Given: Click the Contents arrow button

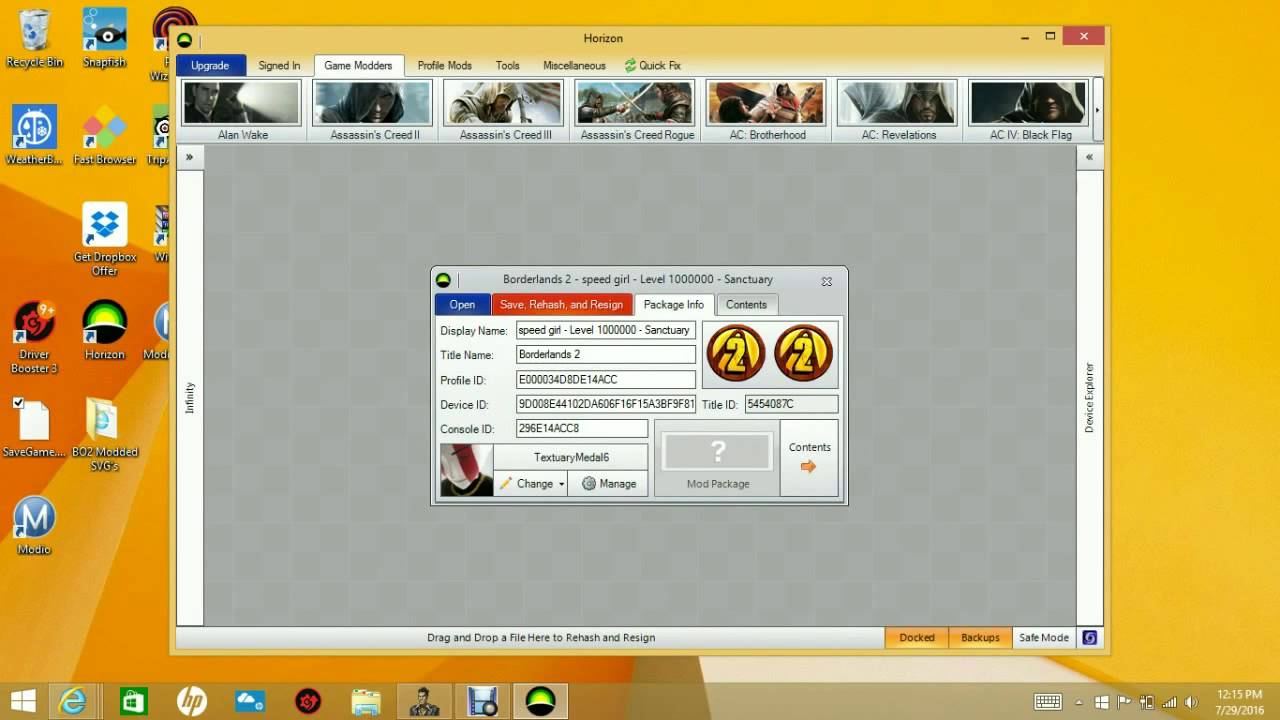Looking at the screenshot, I should coord(809,458).
